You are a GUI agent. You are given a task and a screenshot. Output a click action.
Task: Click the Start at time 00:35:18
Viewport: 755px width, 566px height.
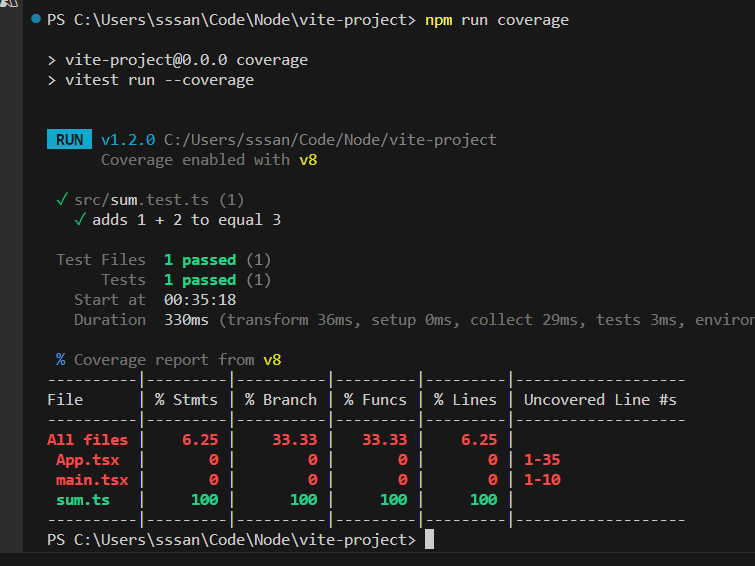(200, 300)
